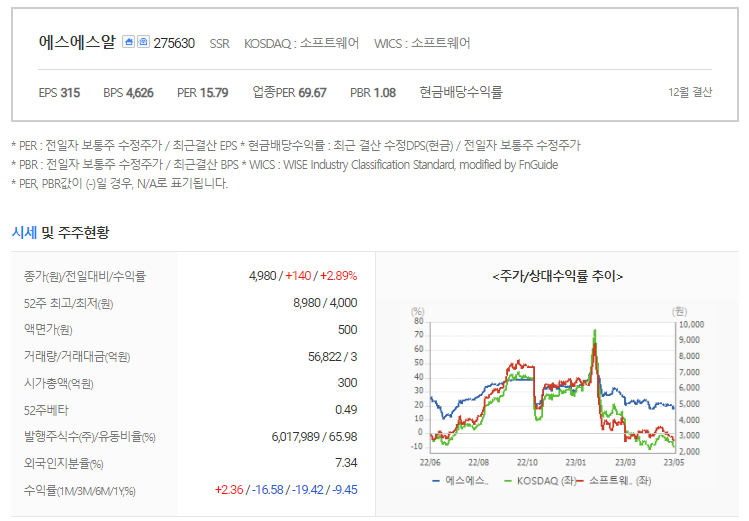Click the N/A로 표기됩니다 footnote
This screenshot has width=749, height=521.
pos(120,183)
